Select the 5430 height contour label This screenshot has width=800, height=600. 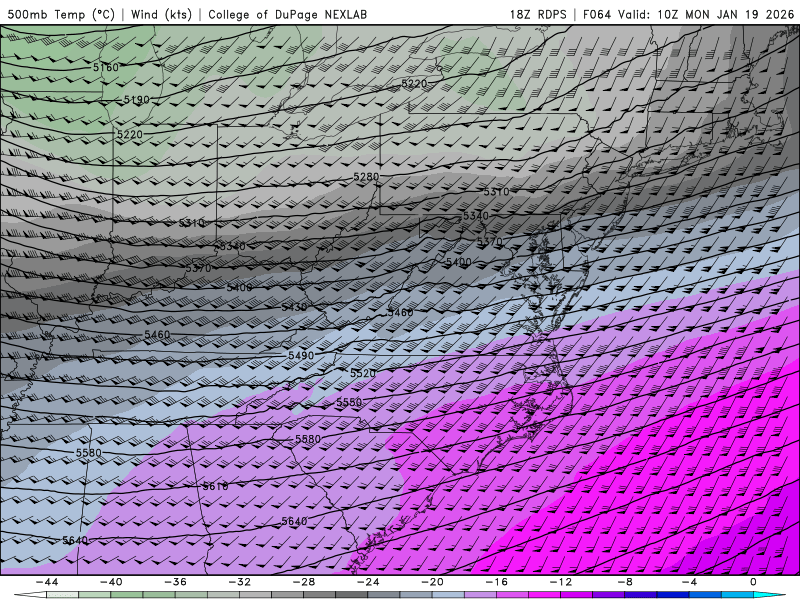[x=294, y=307]
